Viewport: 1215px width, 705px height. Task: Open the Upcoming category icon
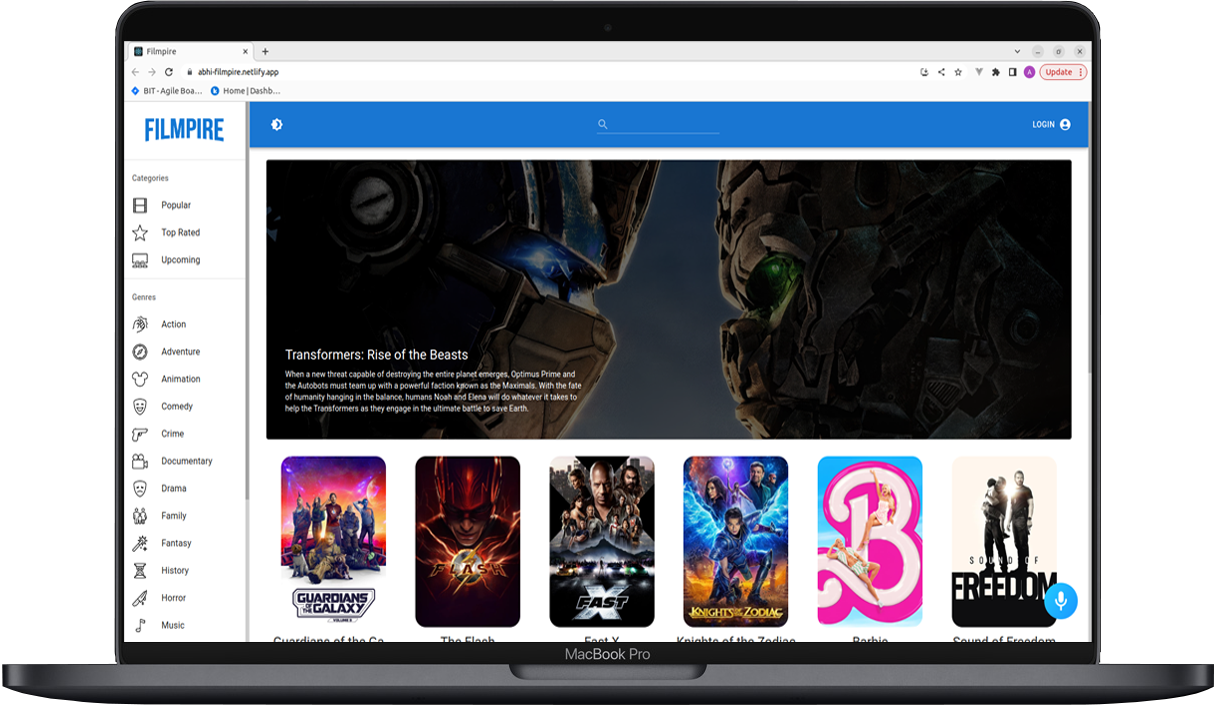tap(140, 260)
